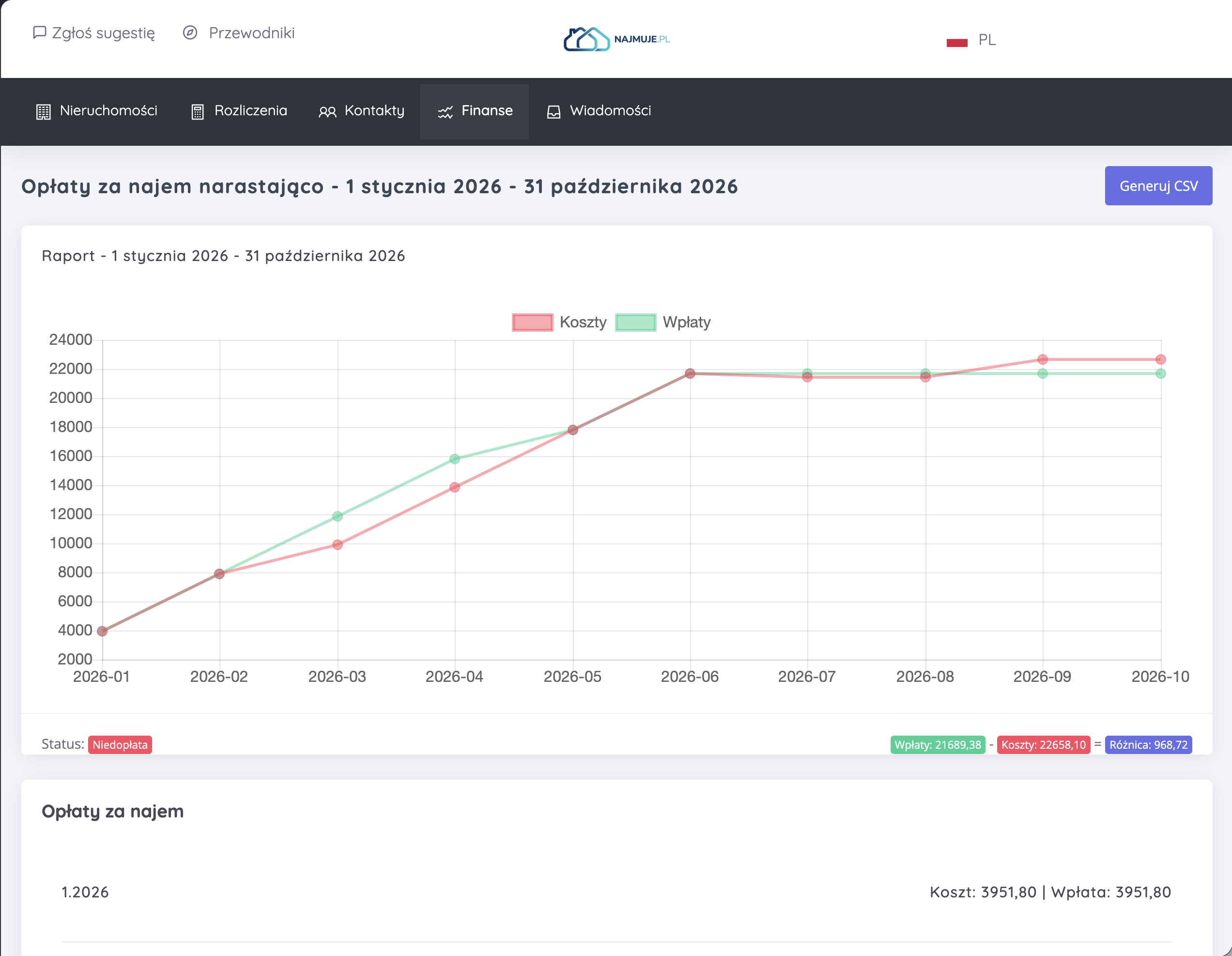Toggle the Wpłaty legend swatch
This screenshot has width=1232, height=956.
click(x=636, y=322)
